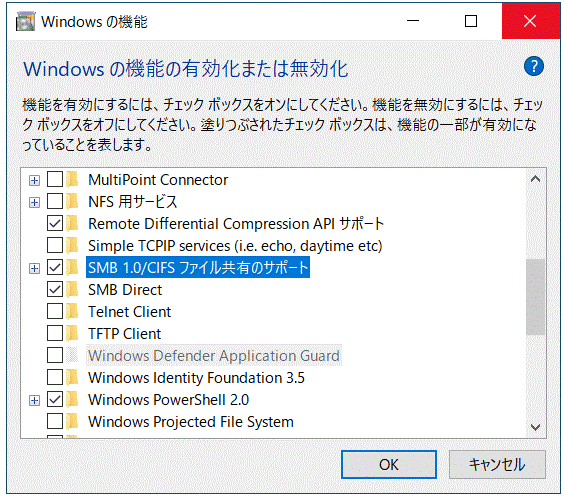Select Windows Defender Application Guard text

coord(214,356)
